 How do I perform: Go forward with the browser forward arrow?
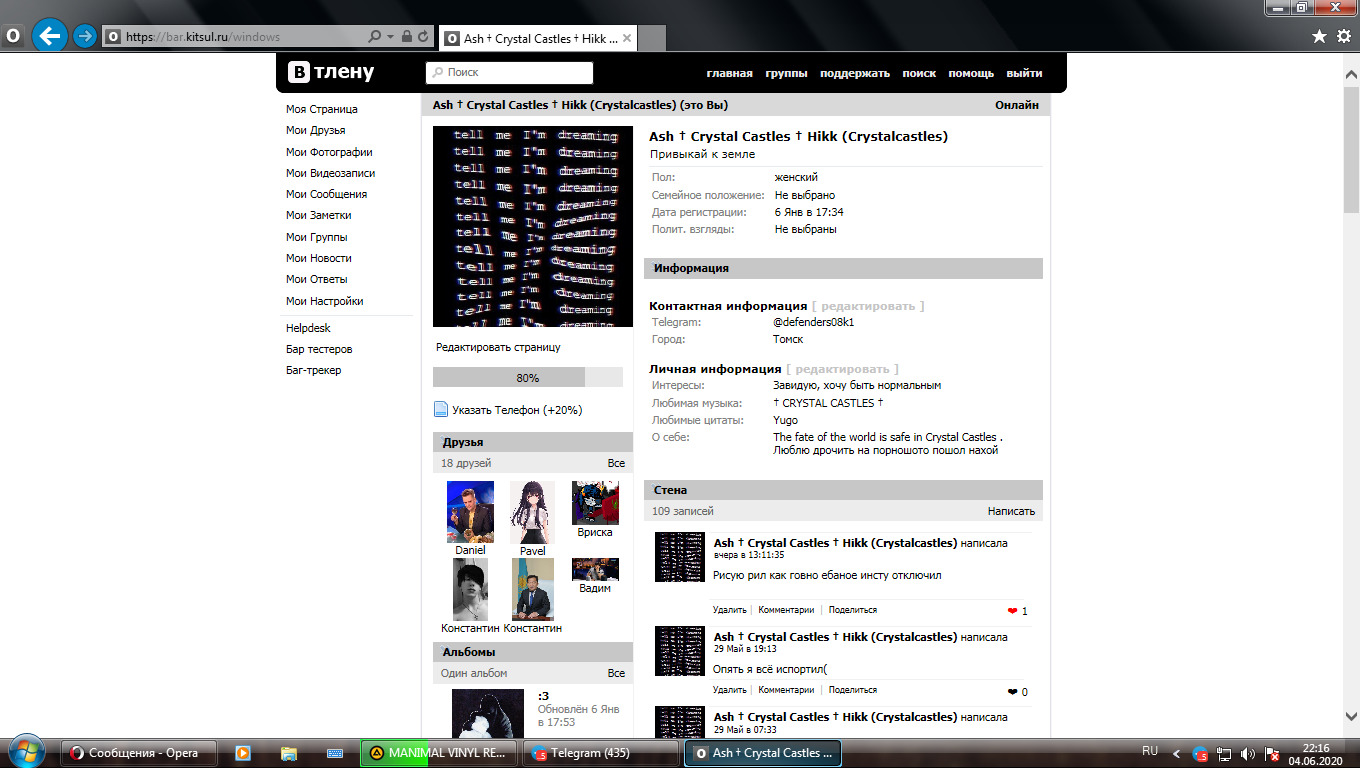click(x=85, y=36)
